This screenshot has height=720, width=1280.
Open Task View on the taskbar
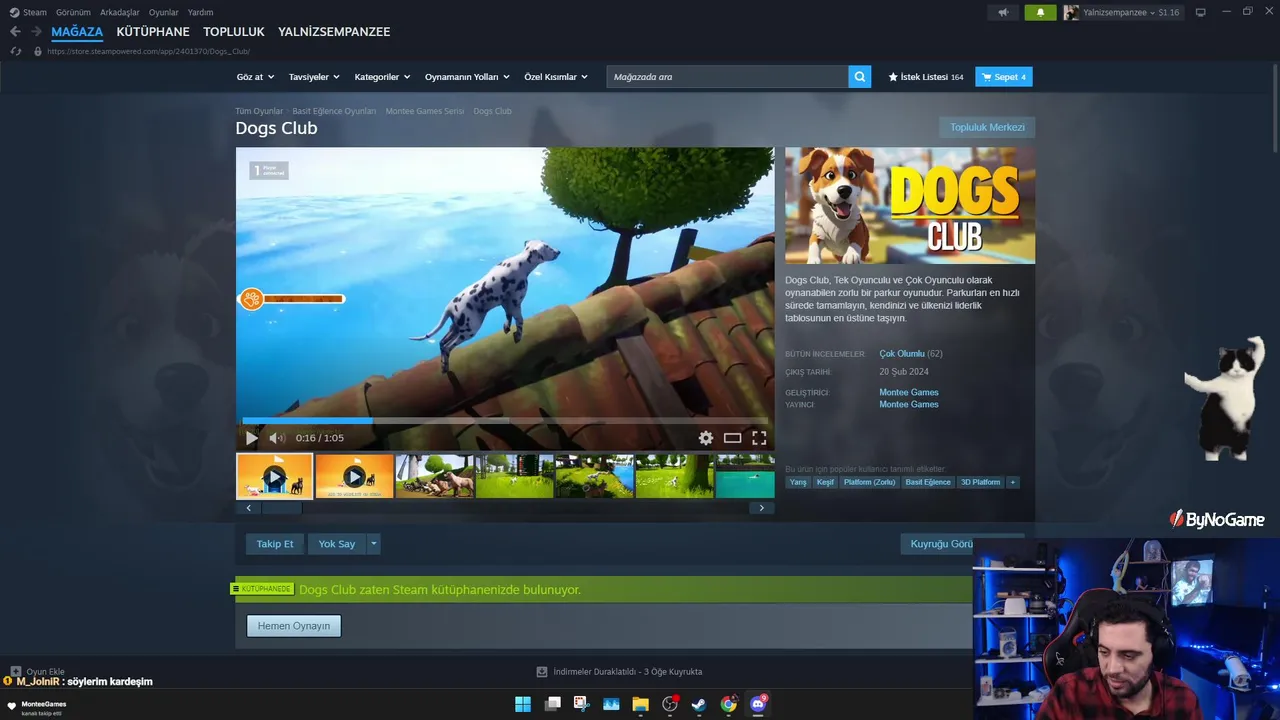tap(553, 704)
